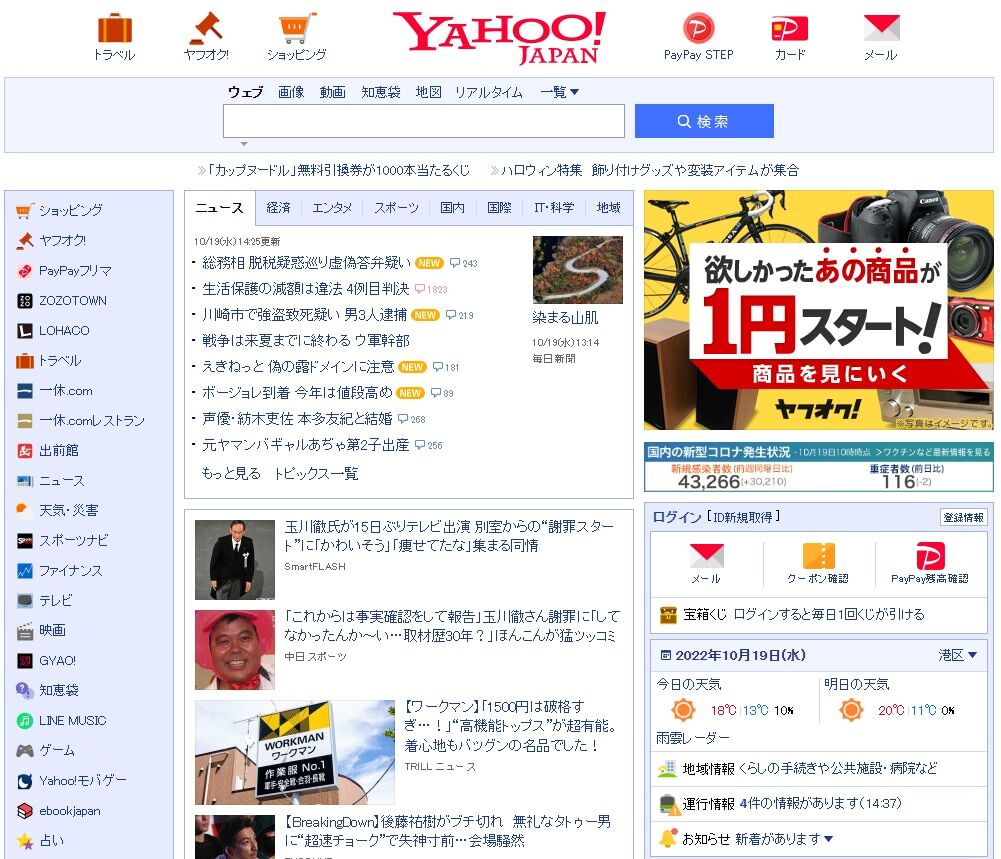The height and width of the screenshot is (859, 1001).
Task: Open Mail via the envelope icon
Action: pos(881,27)
